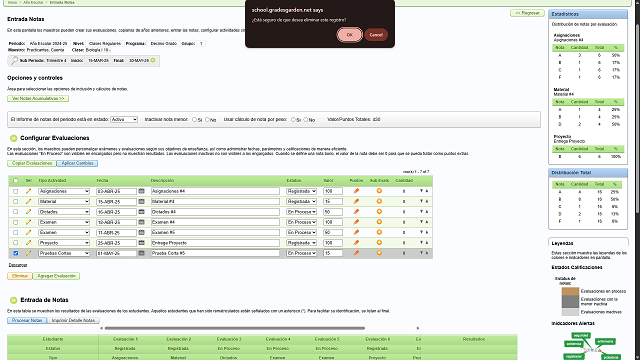
Task: Open Estatus dropdown for Examen #5 row
Action: [301, 232]
